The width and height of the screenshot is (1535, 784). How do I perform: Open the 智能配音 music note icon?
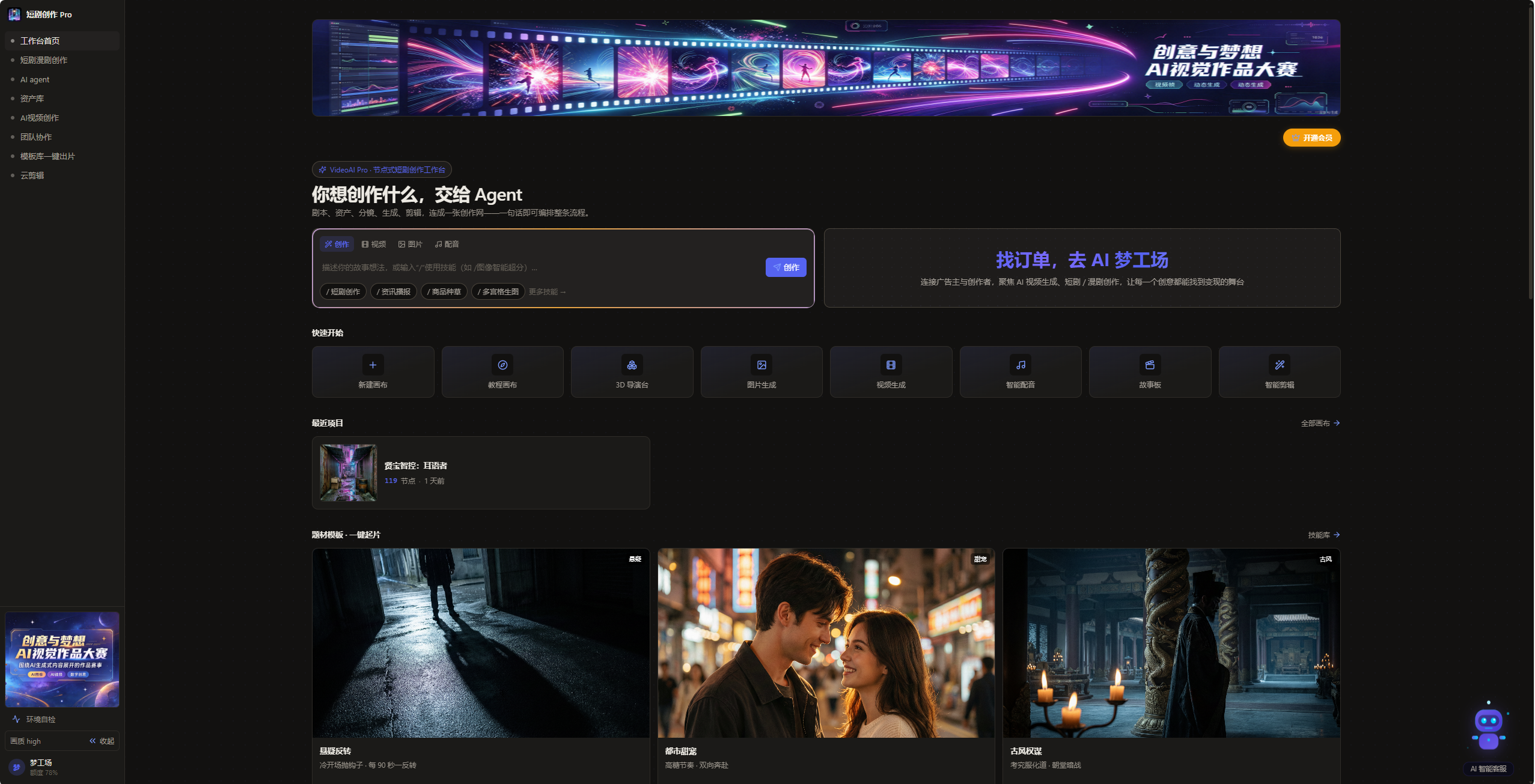coord(1021,365)
